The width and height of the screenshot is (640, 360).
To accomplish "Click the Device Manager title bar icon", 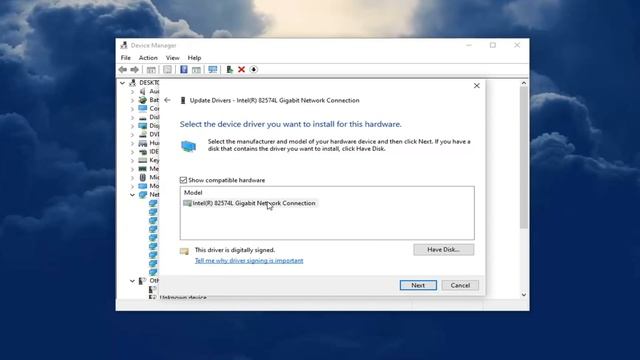I will [124, 45].
